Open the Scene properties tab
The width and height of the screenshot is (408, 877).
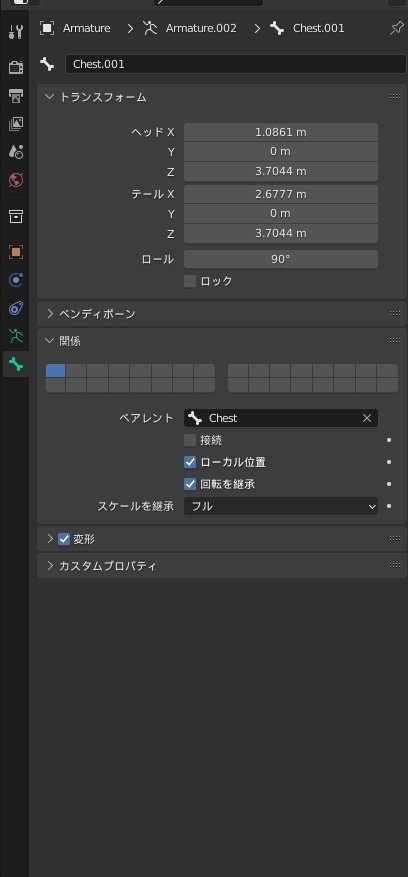point(16,152)
